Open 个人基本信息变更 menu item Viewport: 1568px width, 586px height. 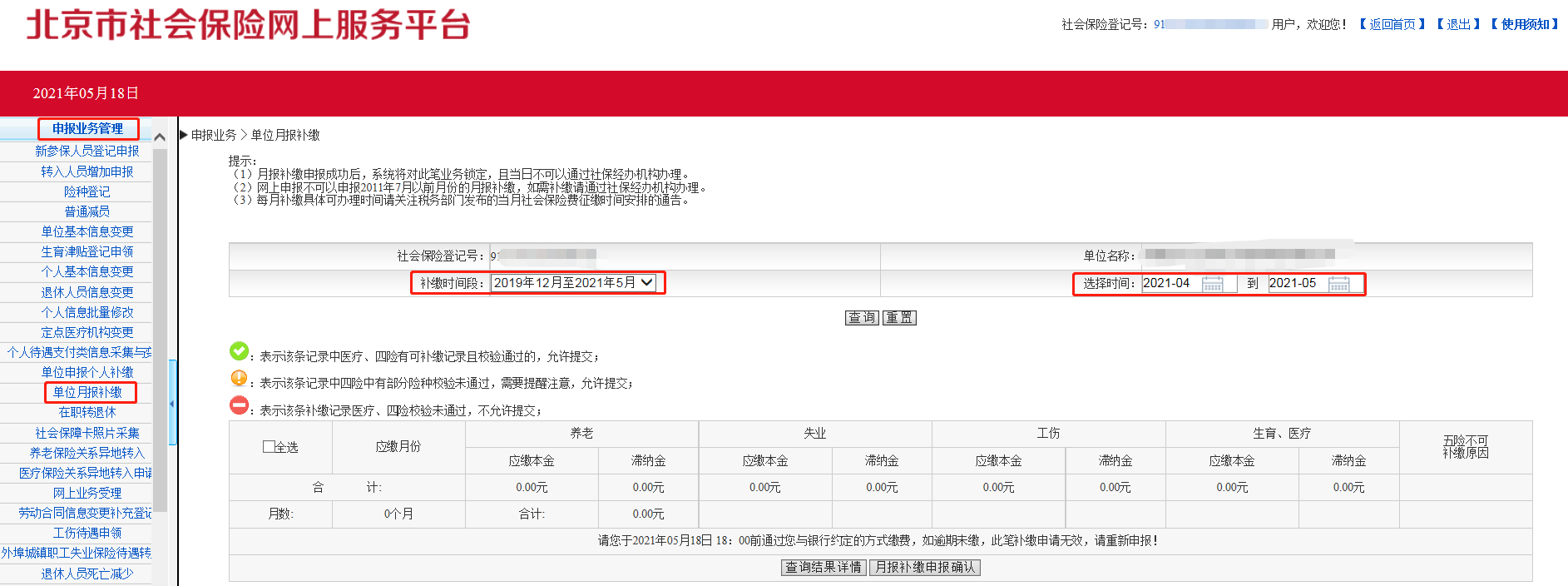pos(87,272)
